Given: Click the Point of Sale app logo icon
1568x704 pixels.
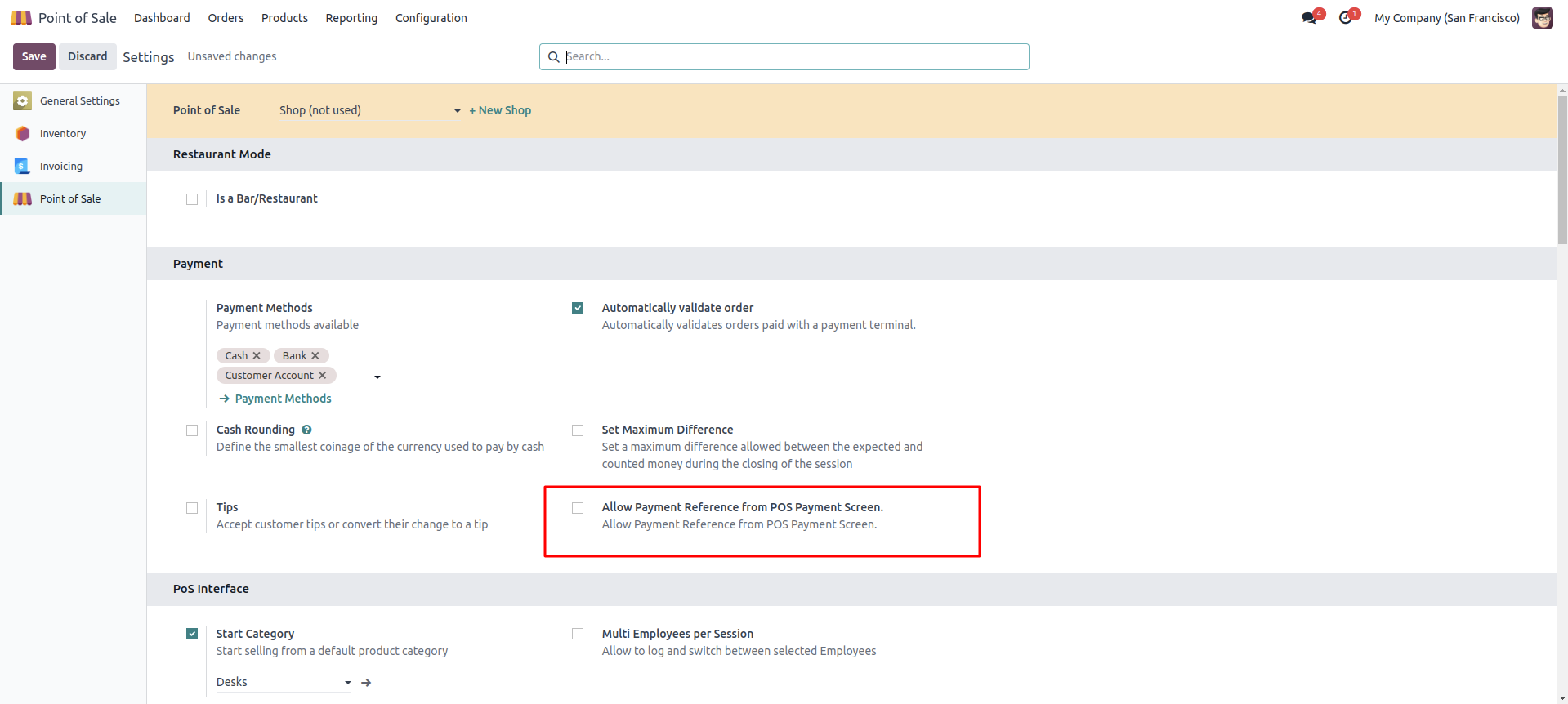Looking at the screenshot, I should click(x=21, y=18).
